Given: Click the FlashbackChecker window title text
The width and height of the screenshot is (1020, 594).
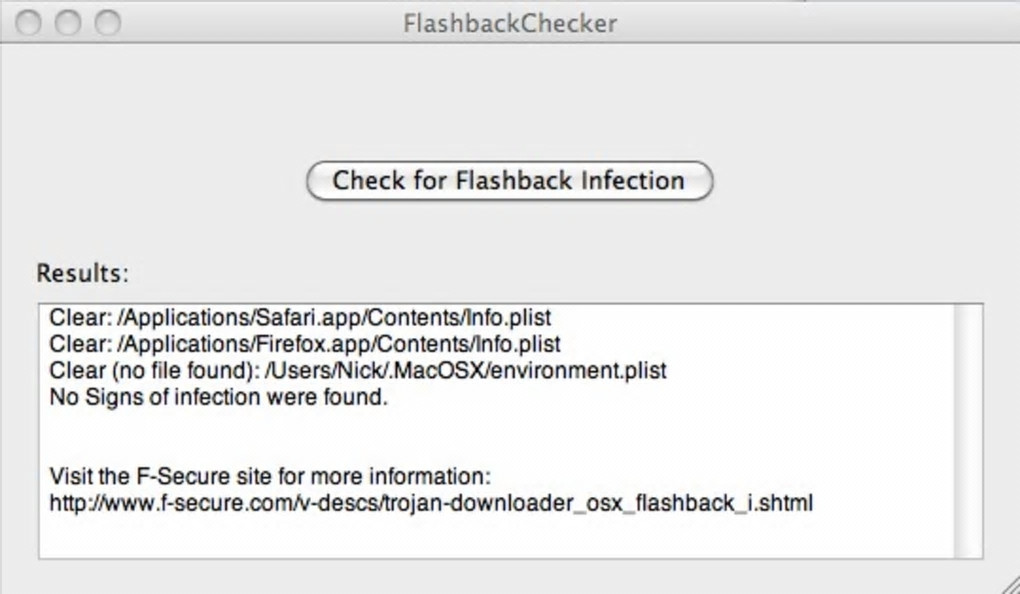Looking at the screenshot, I should click(510, 22).
